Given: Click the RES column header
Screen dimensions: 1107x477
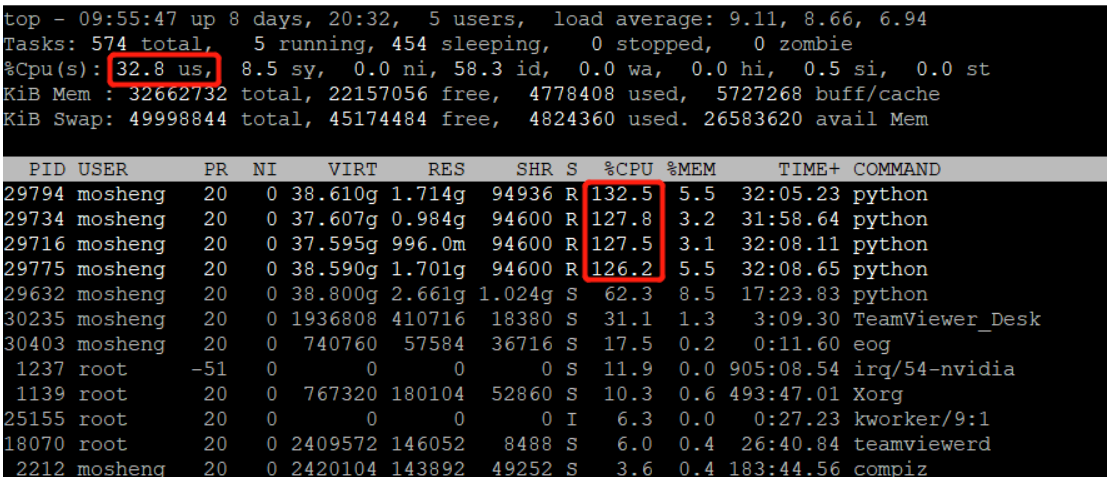Looking at the screenshot, I should pos(447,169).
